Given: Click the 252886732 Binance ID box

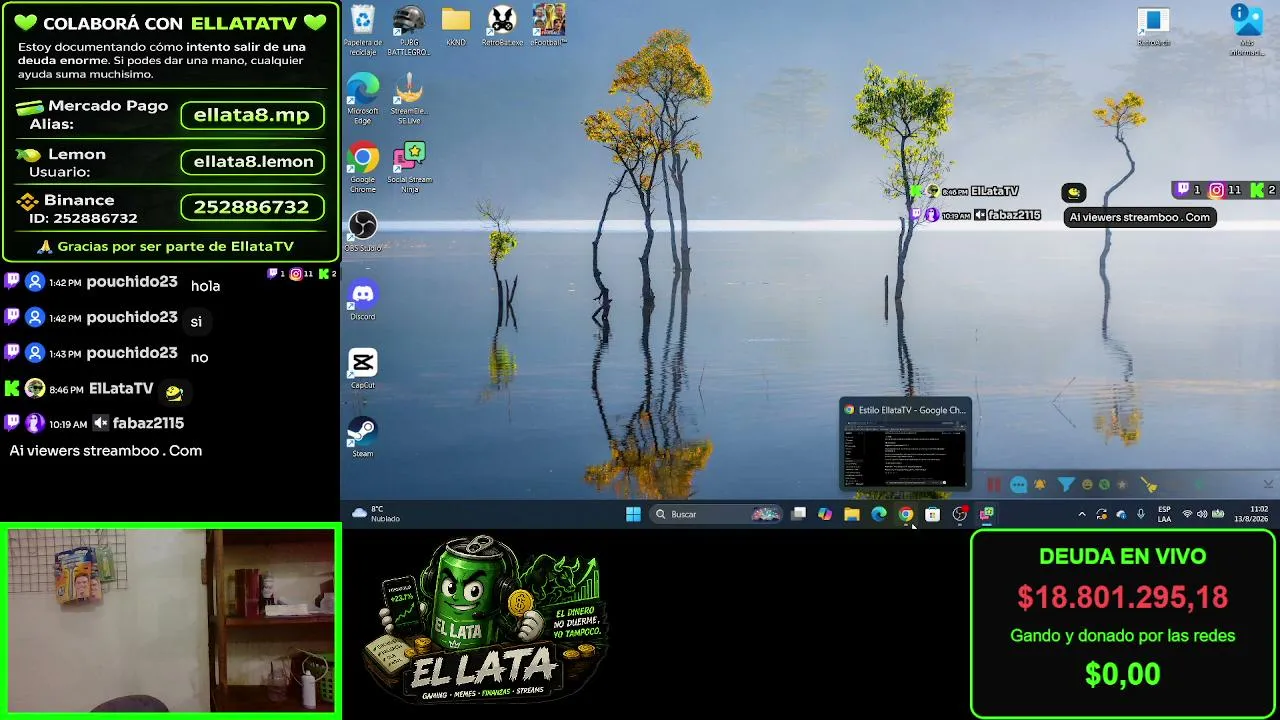Looking at the screenshot, I should pyautogui.click(x=252, y=207).
